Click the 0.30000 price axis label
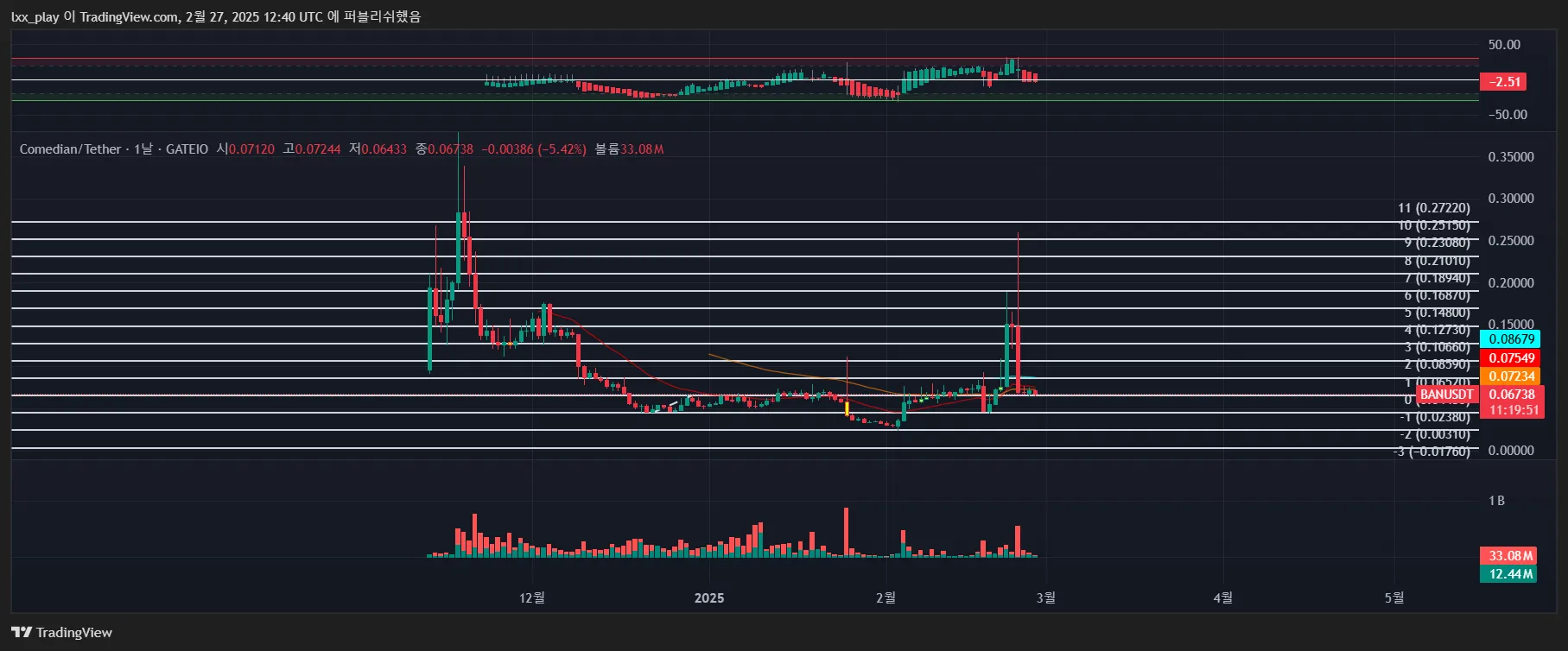 tap(1511, 199)
